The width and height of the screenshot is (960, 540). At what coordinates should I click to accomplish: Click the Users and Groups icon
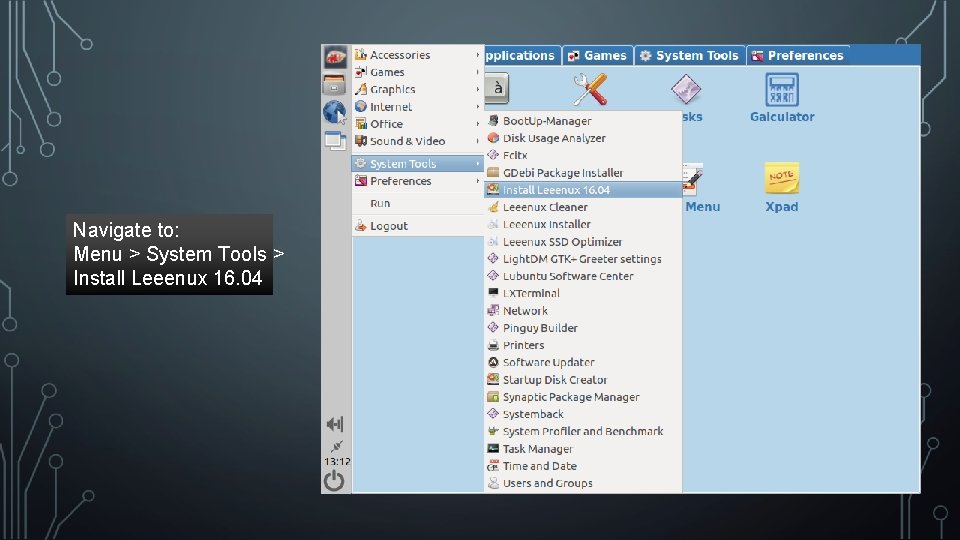(x=493, y=483)
